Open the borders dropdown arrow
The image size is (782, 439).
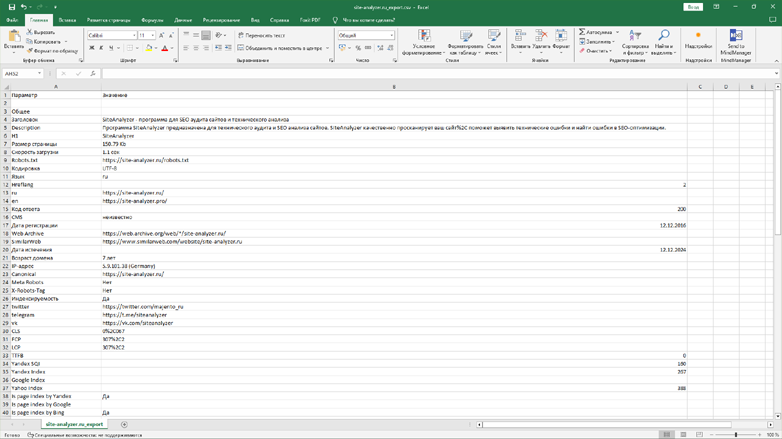(x=138, y=48)
